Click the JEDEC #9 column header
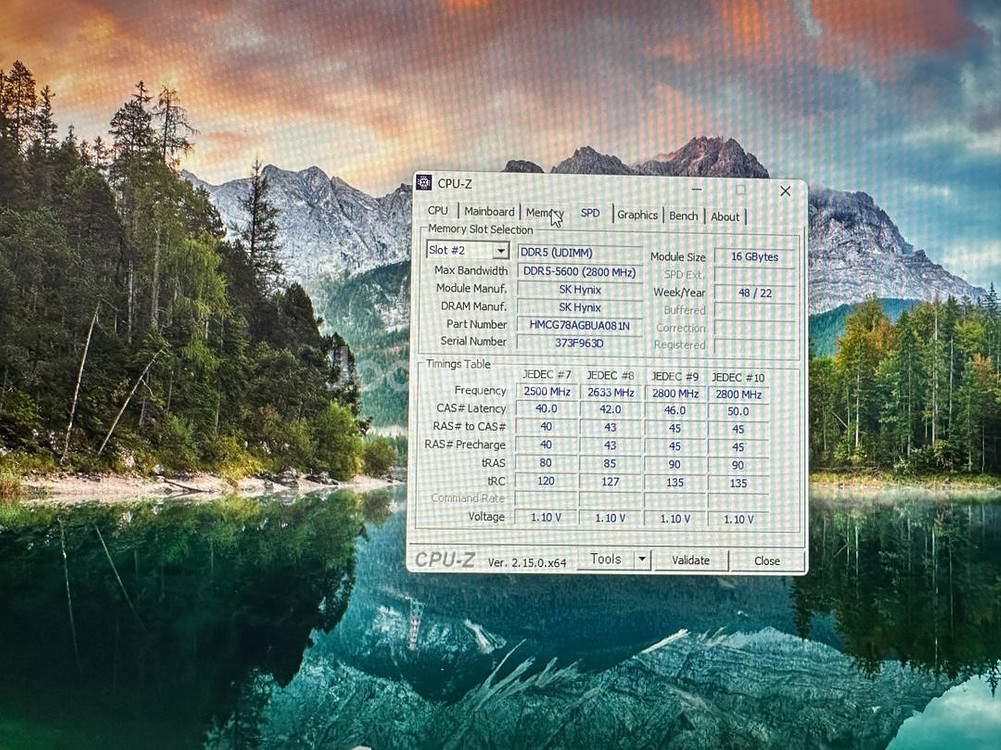This screenshot has height=750, width=1001. 675,377
